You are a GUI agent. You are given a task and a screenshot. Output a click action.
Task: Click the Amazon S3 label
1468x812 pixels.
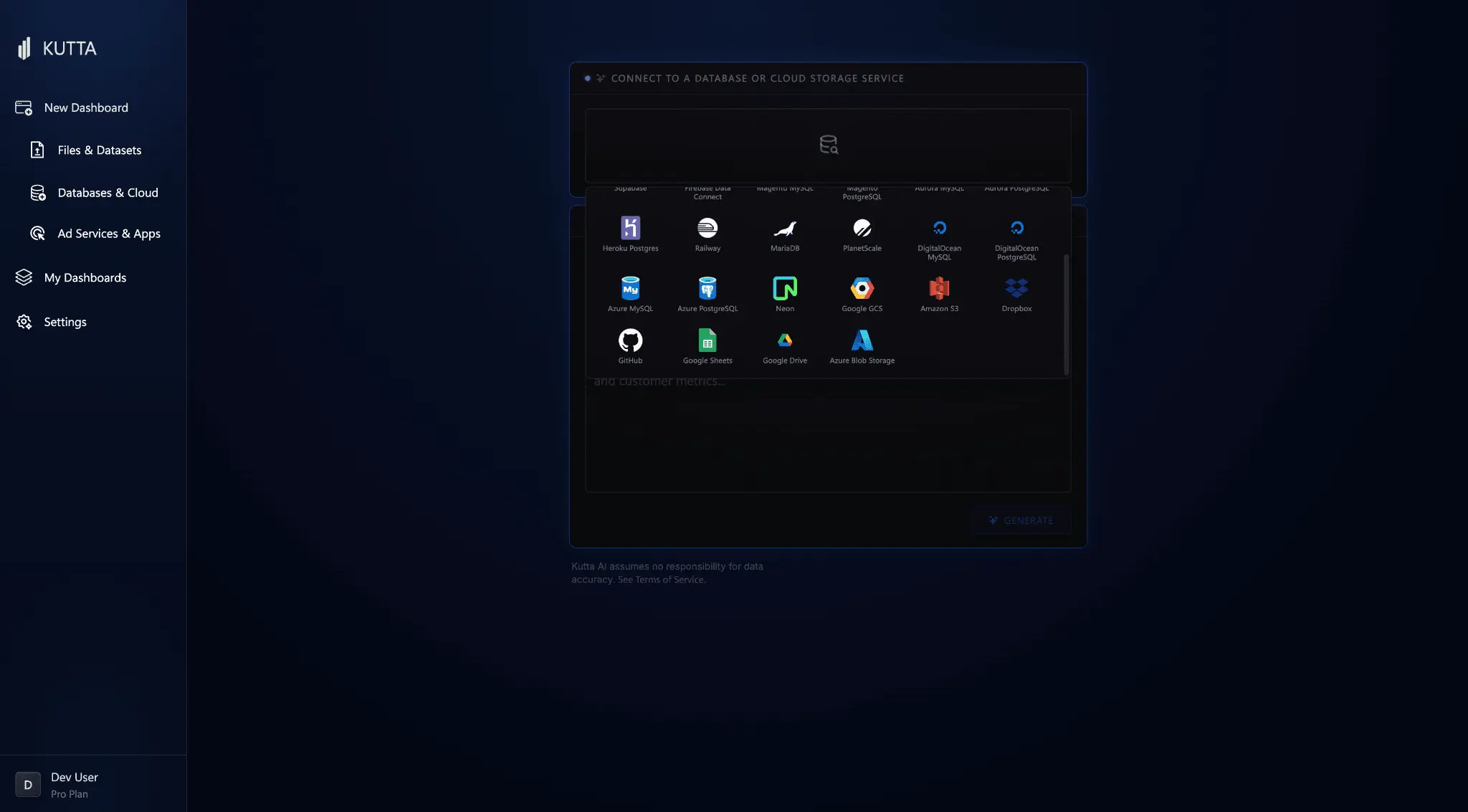tap(940, 308)
